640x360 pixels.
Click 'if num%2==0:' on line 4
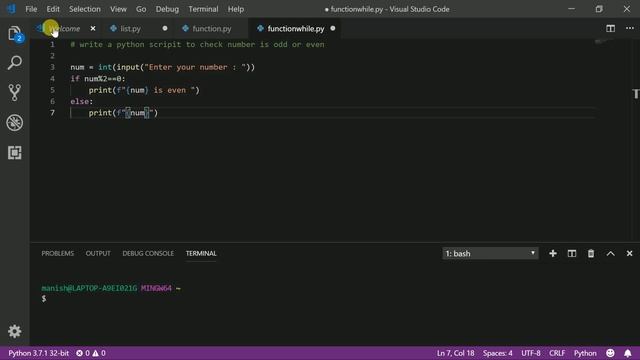[98, 78]
